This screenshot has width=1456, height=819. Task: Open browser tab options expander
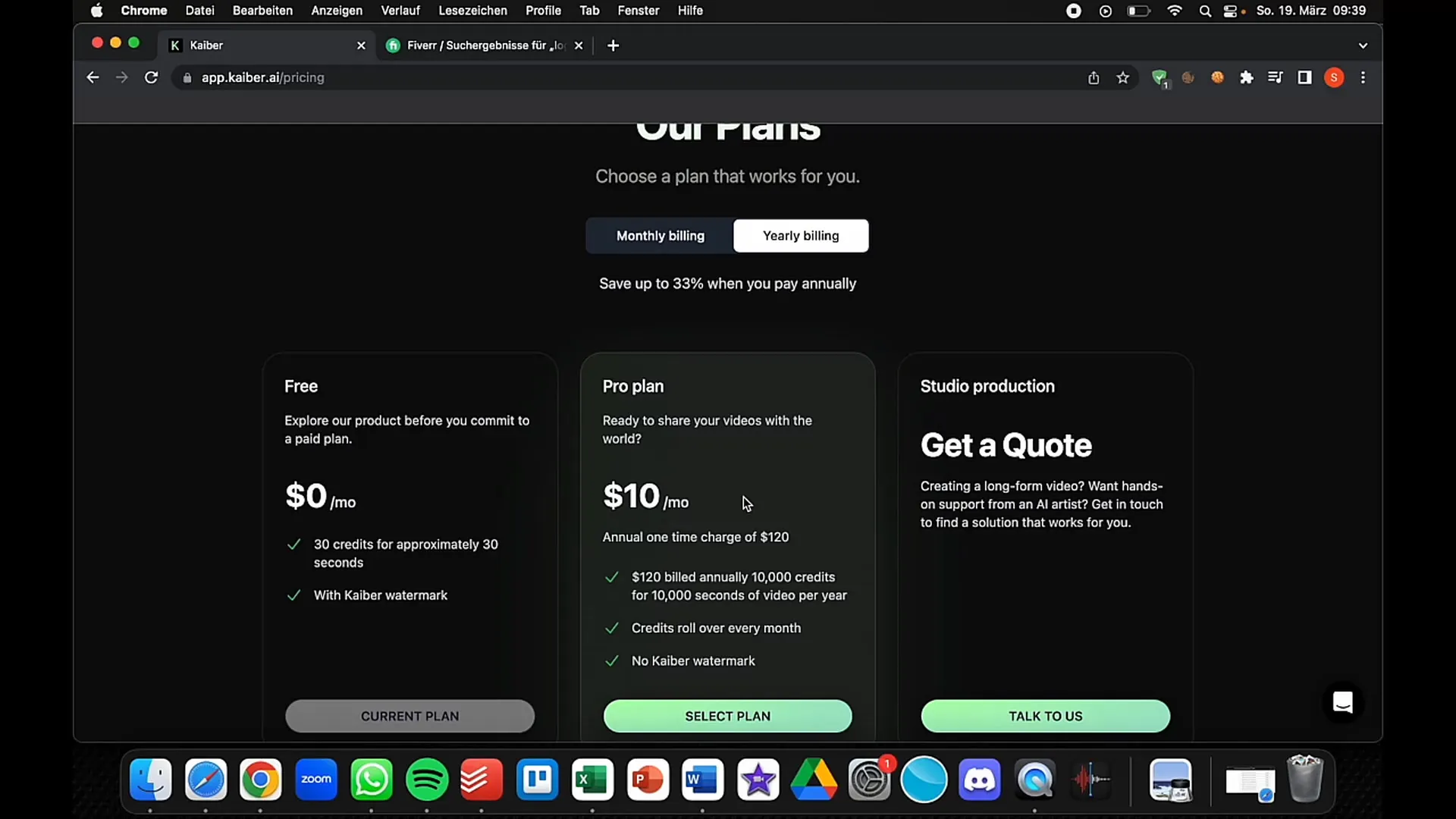(x=1362, y=45)
